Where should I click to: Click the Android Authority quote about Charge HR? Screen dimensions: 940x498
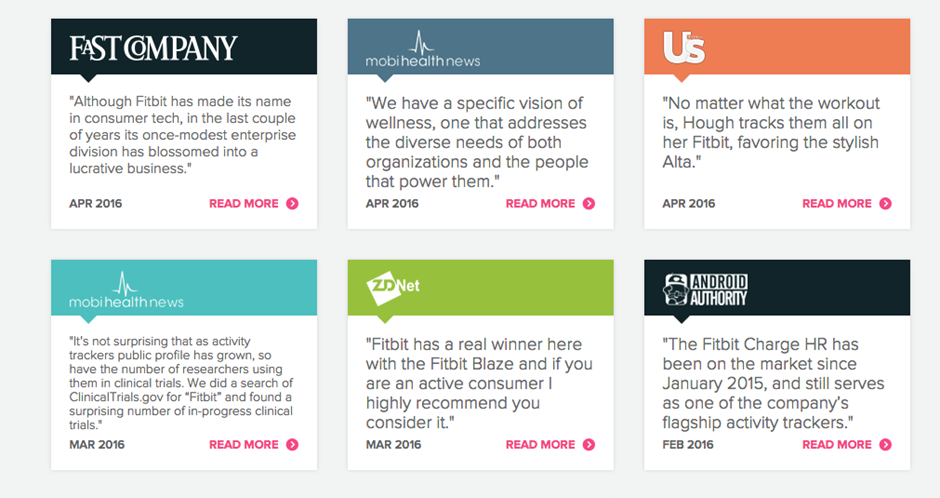[x=772, y=382]
